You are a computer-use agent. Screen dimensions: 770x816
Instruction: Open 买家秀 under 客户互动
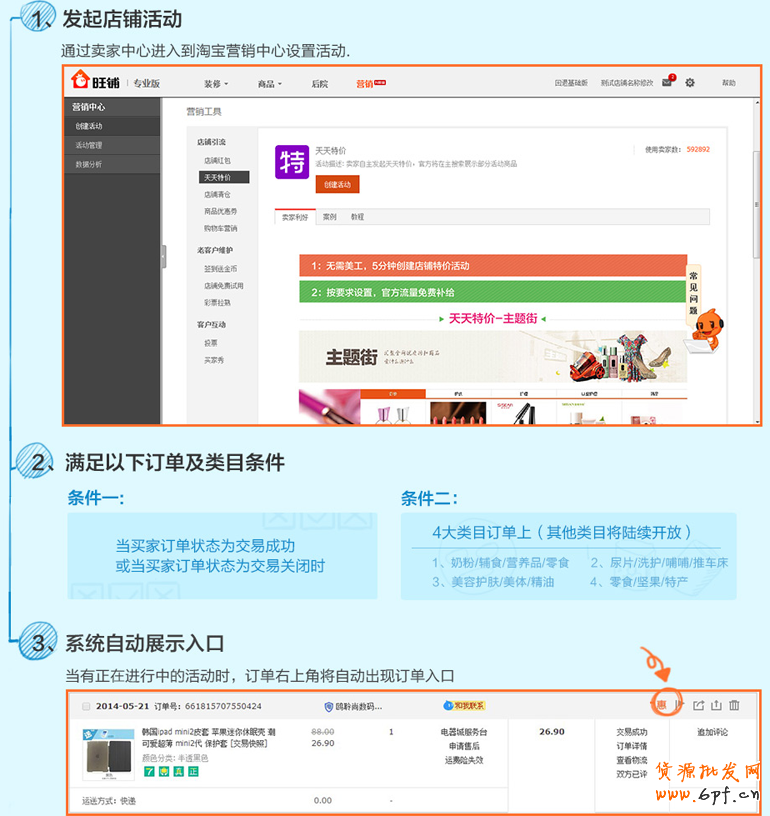[x=214, y=360]
